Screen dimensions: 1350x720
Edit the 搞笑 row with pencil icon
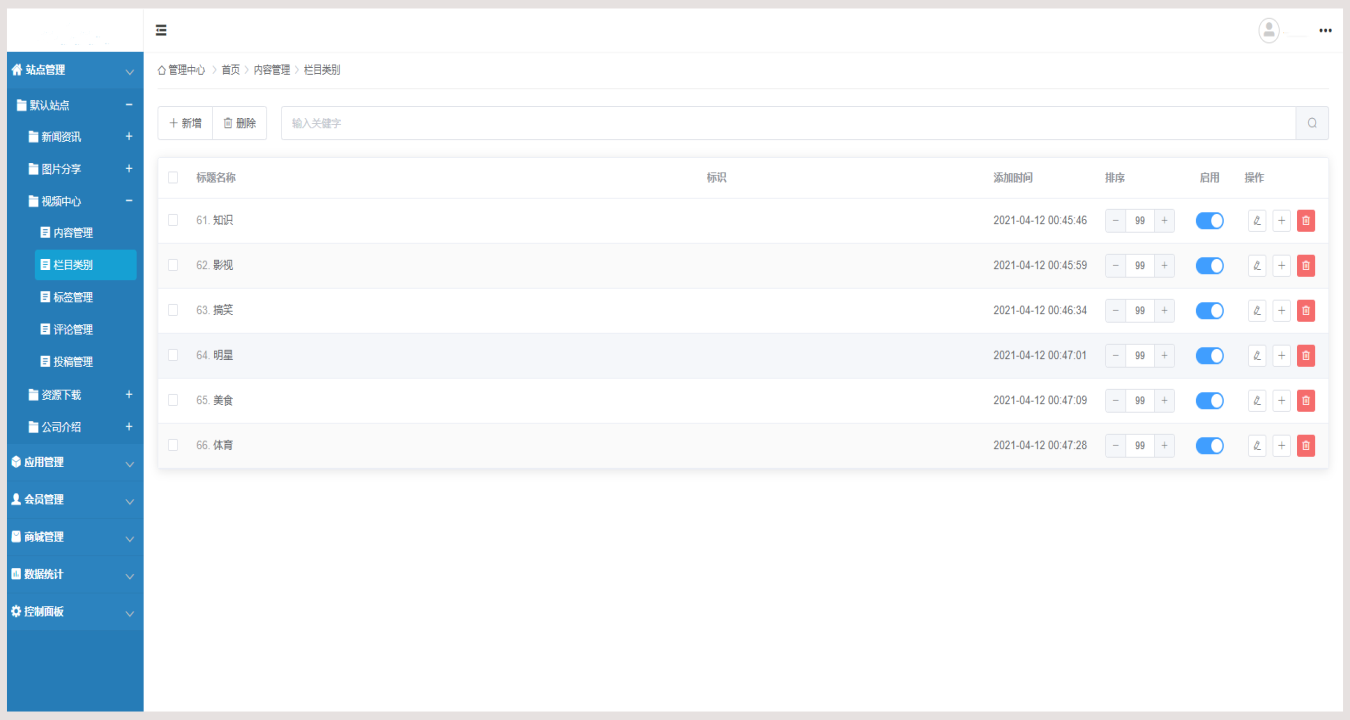pos(1257,311)
